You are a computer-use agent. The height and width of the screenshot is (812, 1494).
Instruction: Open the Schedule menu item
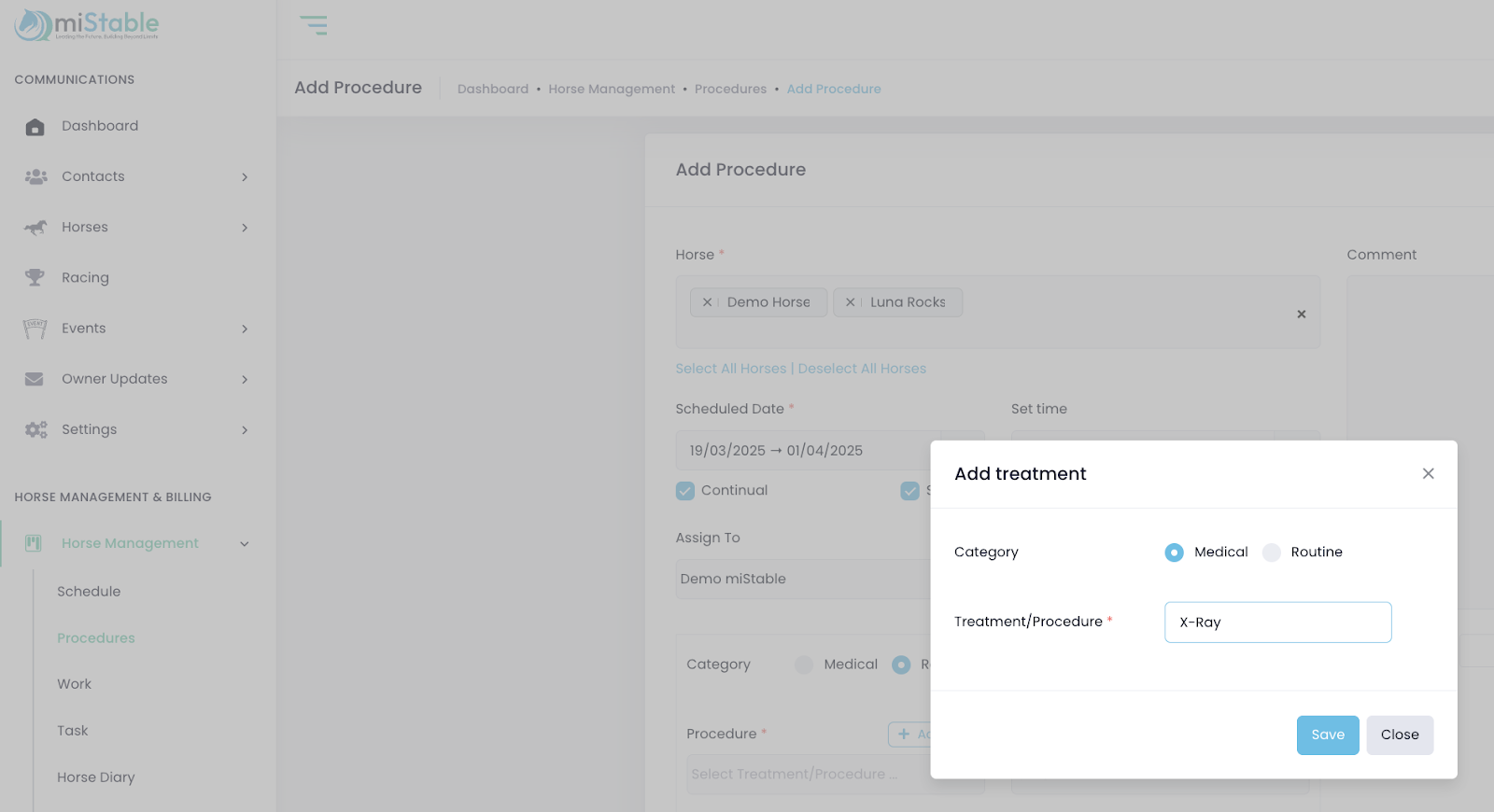[x=89, y=592]
